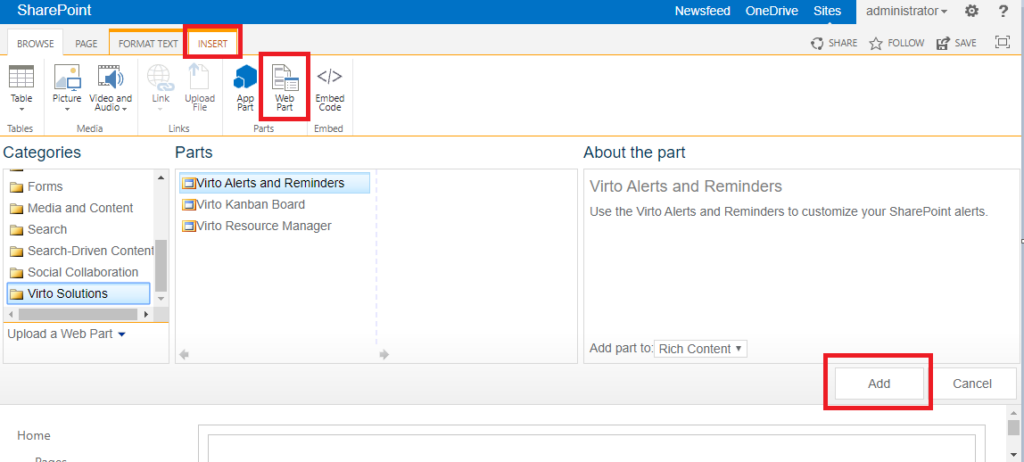
Task: Click the page vertical scrollbar thumb
Action: 1013,427
